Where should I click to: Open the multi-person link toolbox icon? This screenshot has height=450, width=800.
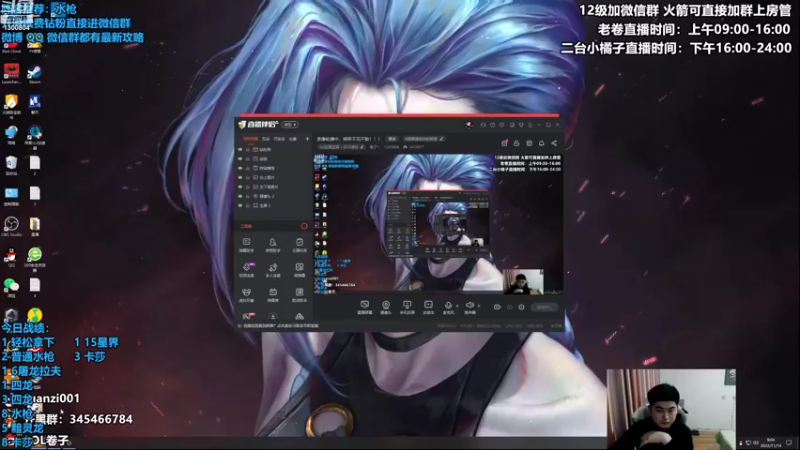click(272, 269)
